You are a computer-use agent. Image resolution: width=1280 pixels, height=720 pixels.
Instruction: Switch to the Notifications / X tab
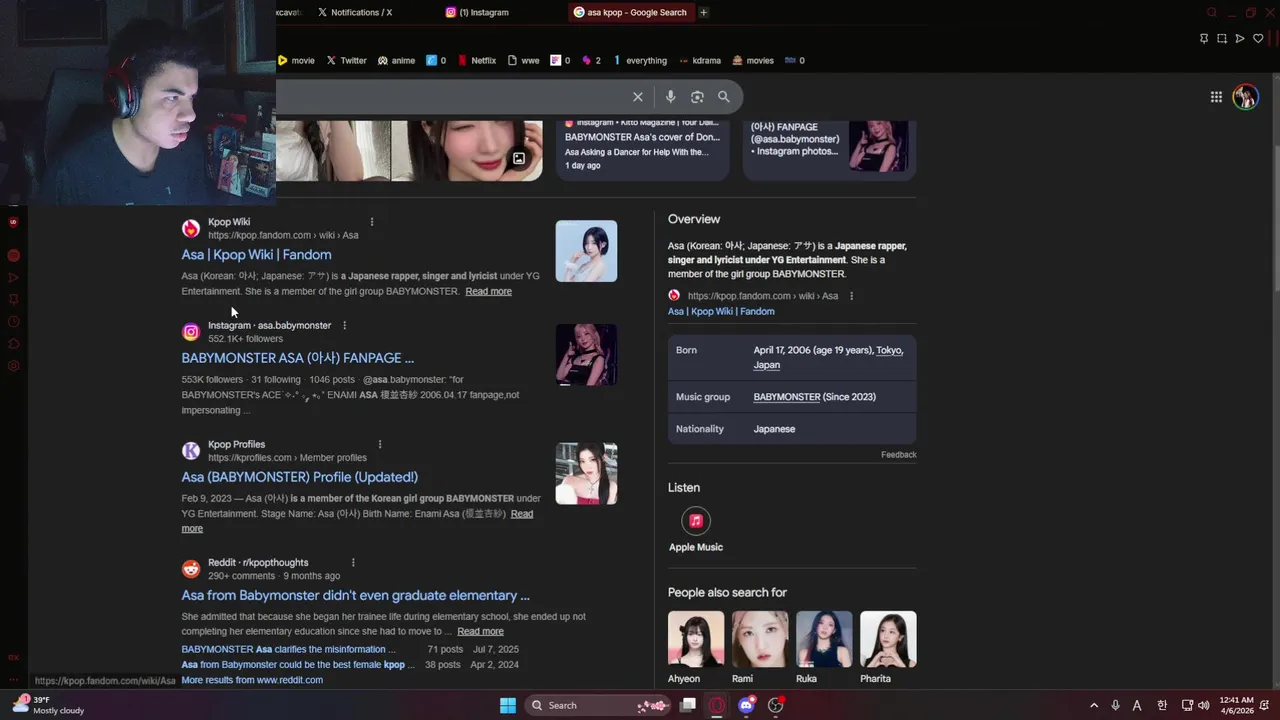355,12
